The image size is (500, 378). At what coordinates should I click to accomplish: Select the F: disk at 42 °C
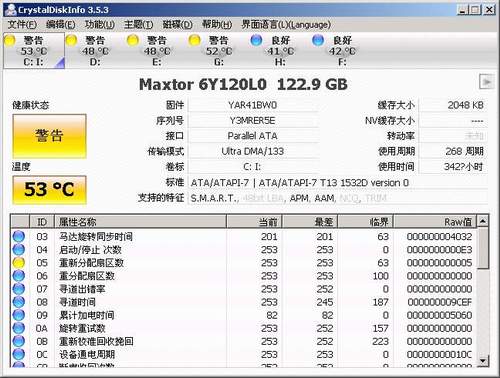(342, 51)
